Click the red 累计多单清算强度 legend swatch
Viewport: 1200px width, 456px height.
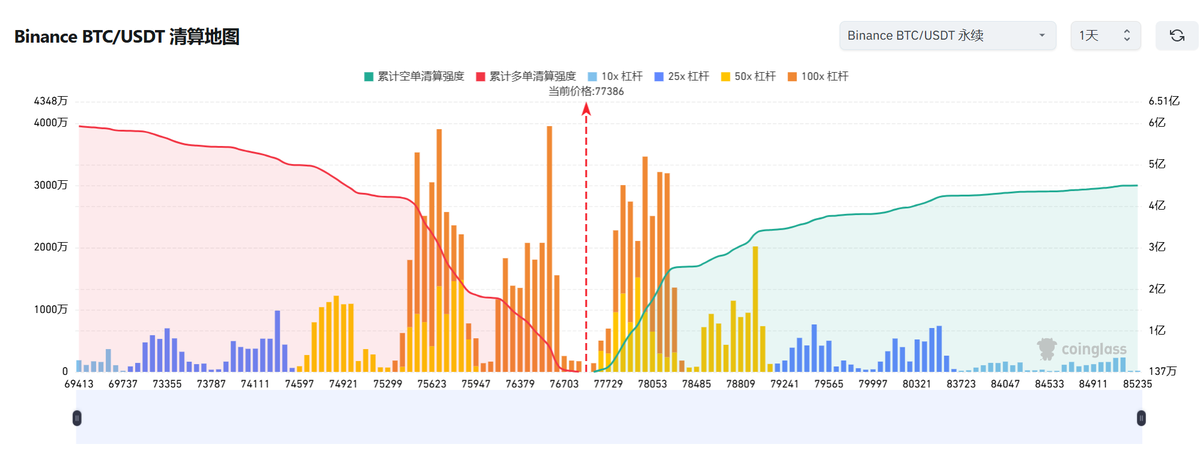click(480, 76)
